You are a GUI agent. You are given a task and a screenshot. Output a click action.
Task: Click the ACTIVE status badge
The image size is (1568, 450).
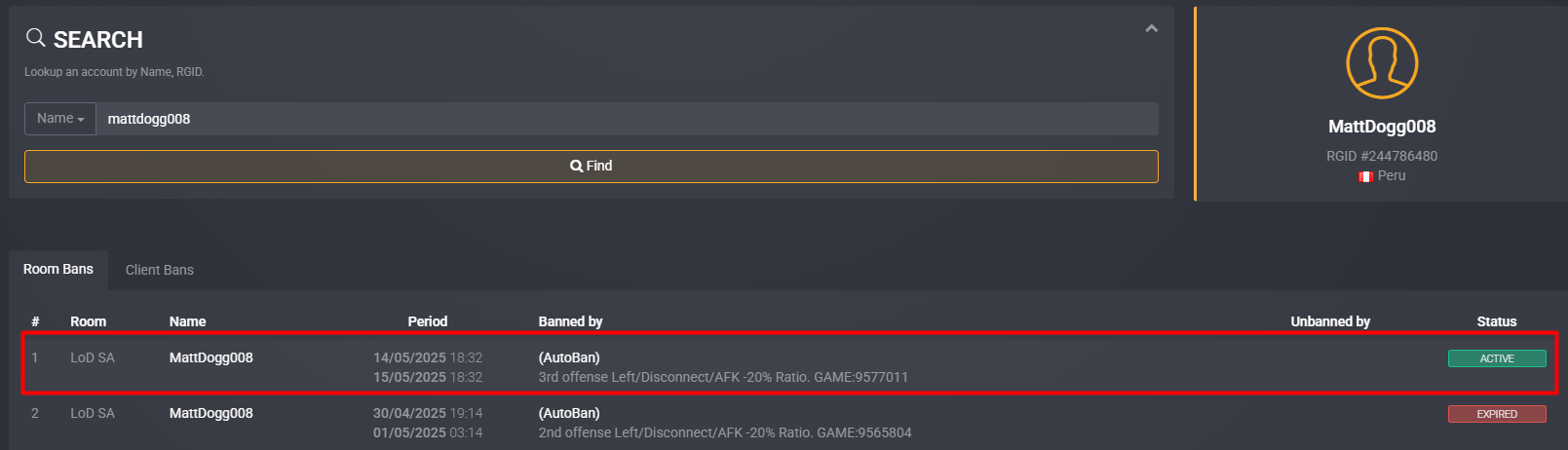coord(1497,358)
